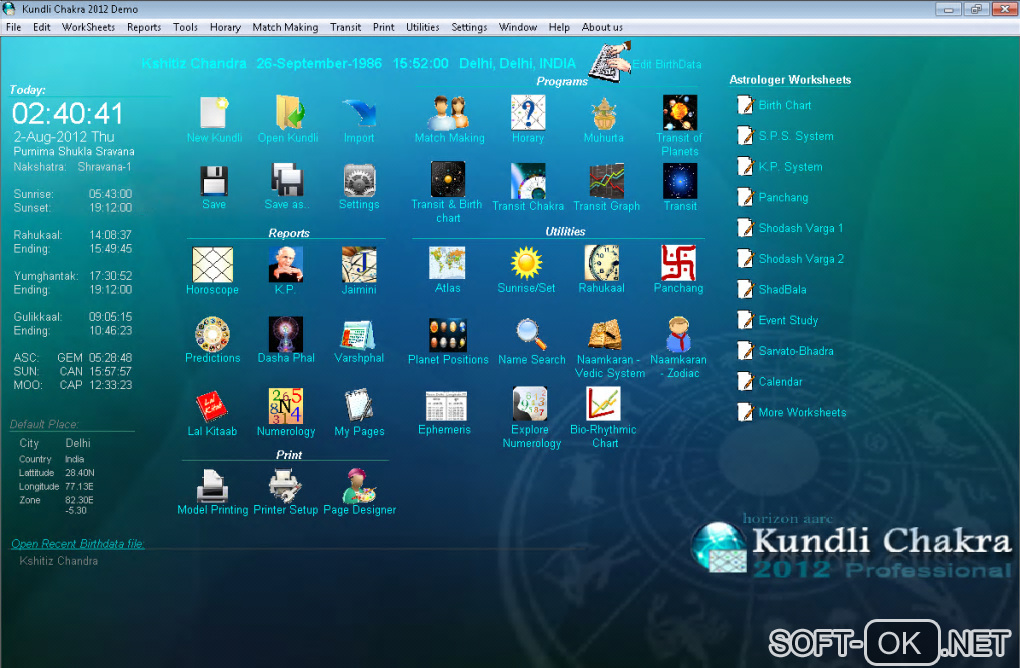Open Dasha Phal report
Viewport: 1020px width, 668px height.
(286, 334)
